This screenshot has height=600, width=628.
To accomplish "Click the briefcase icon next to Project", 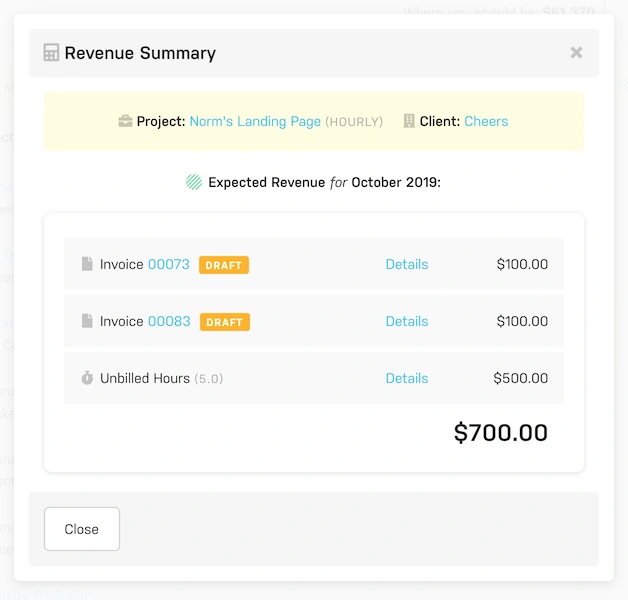I will [x=125, y=122].
